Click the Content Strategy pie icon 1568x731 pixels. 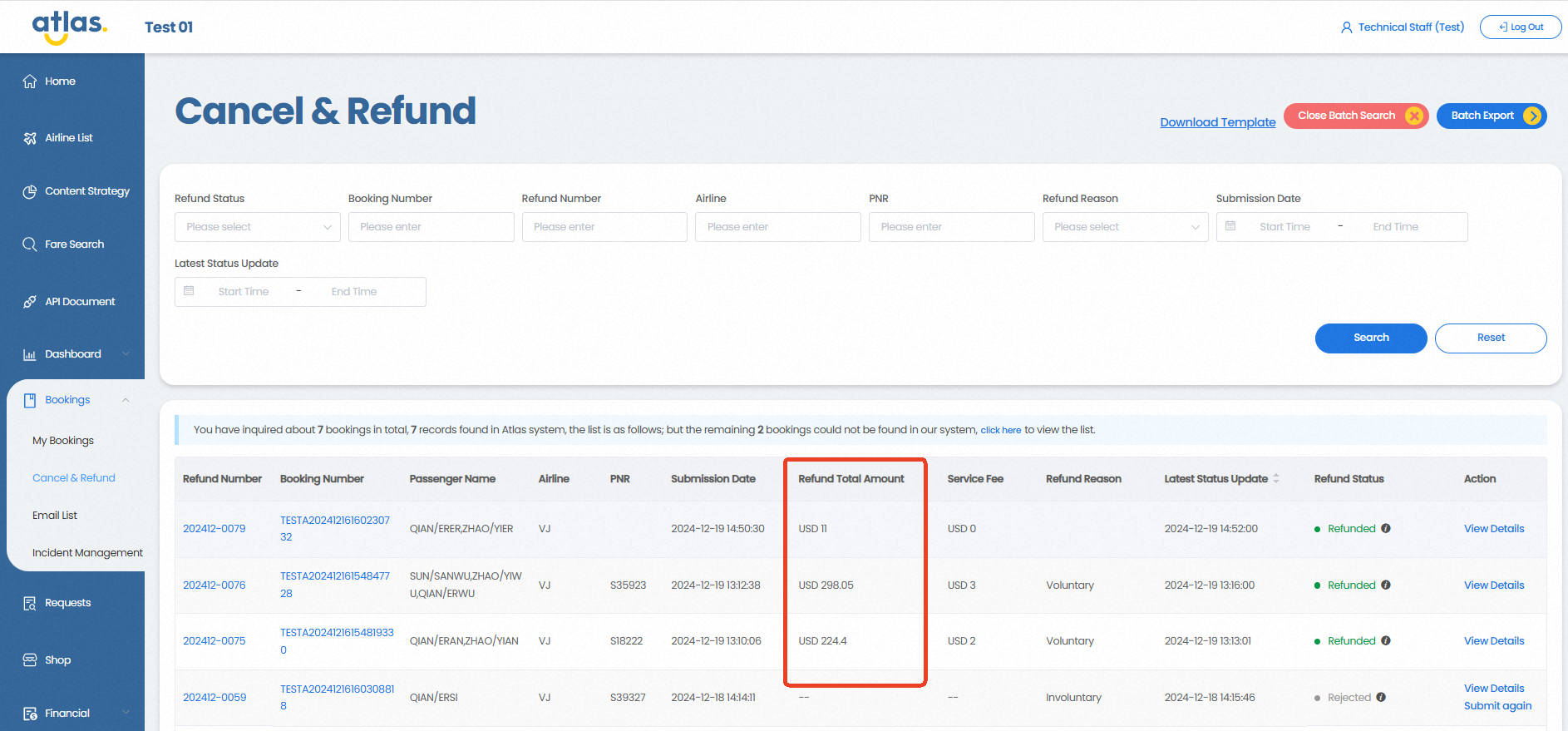point(30,191)
